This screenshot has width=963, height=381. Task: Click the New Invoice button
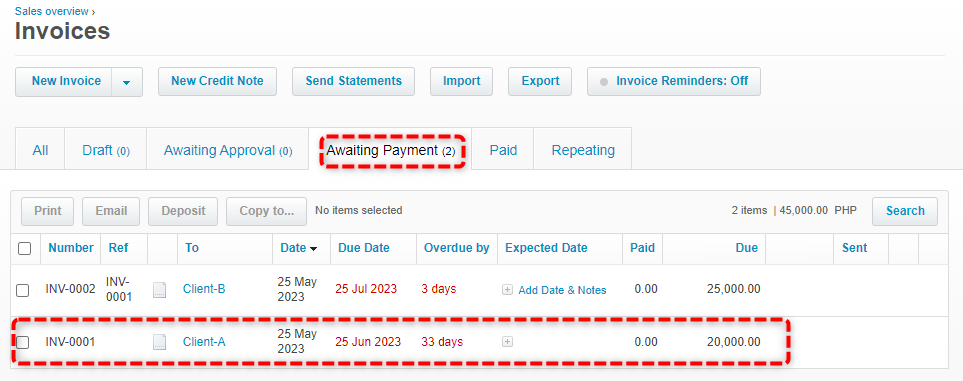click(64, 81)
